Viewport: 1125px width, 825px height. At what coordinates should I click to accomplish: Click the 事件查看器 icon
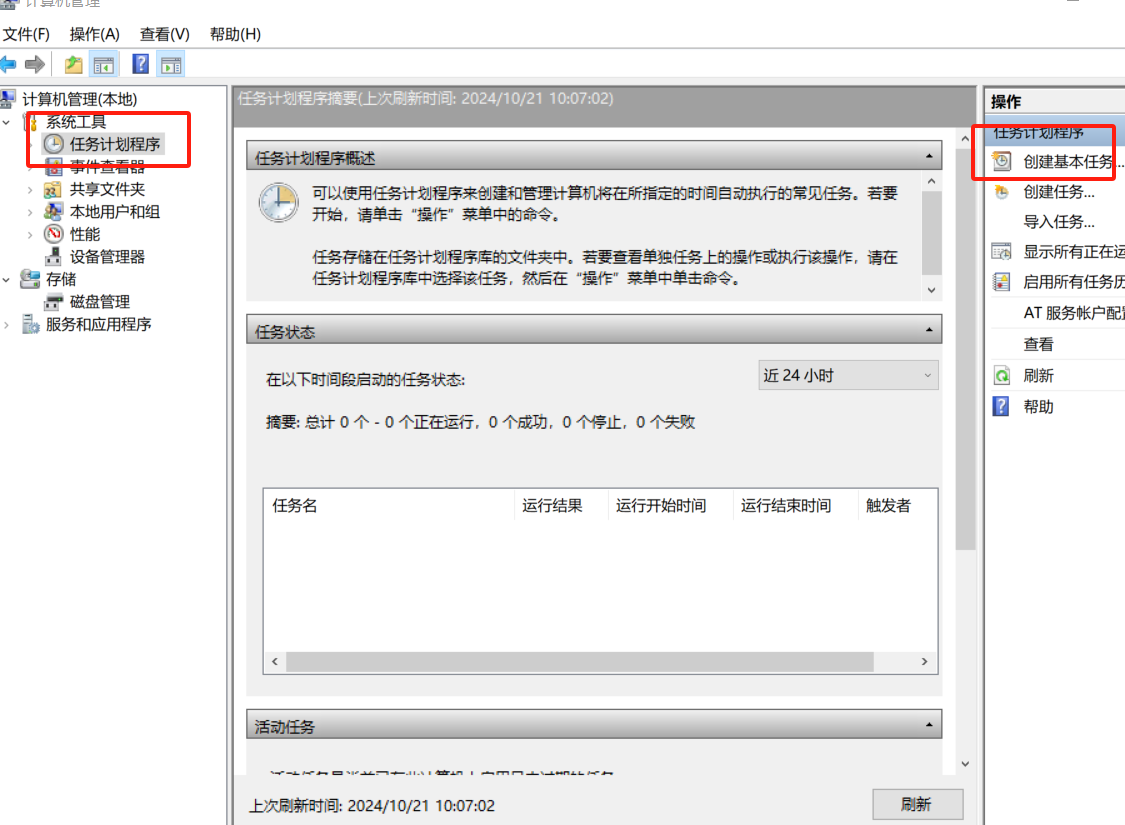coord(54,167)
